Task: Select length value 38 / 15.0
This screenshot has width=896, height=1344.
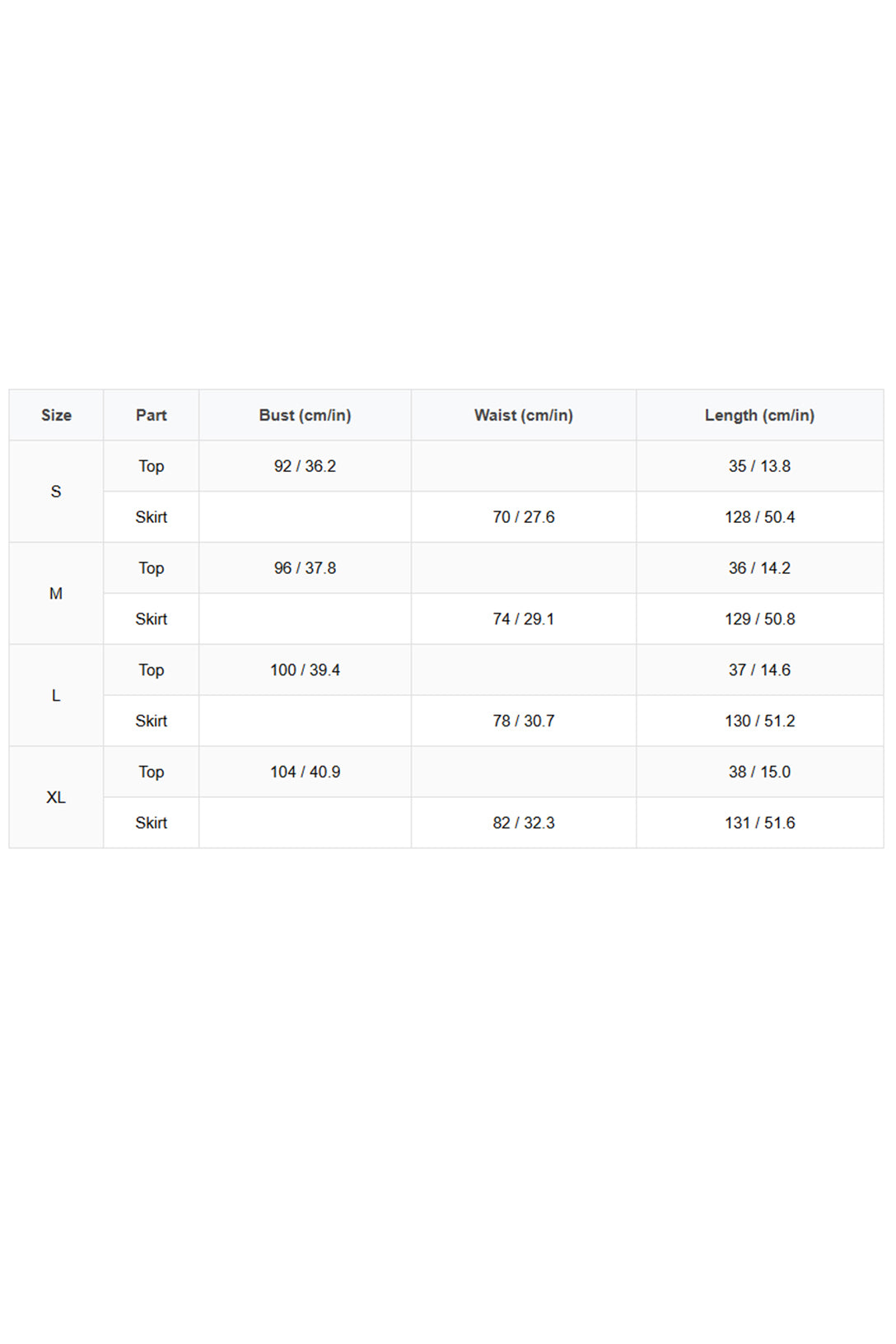Action: click(x=759, y=772)
